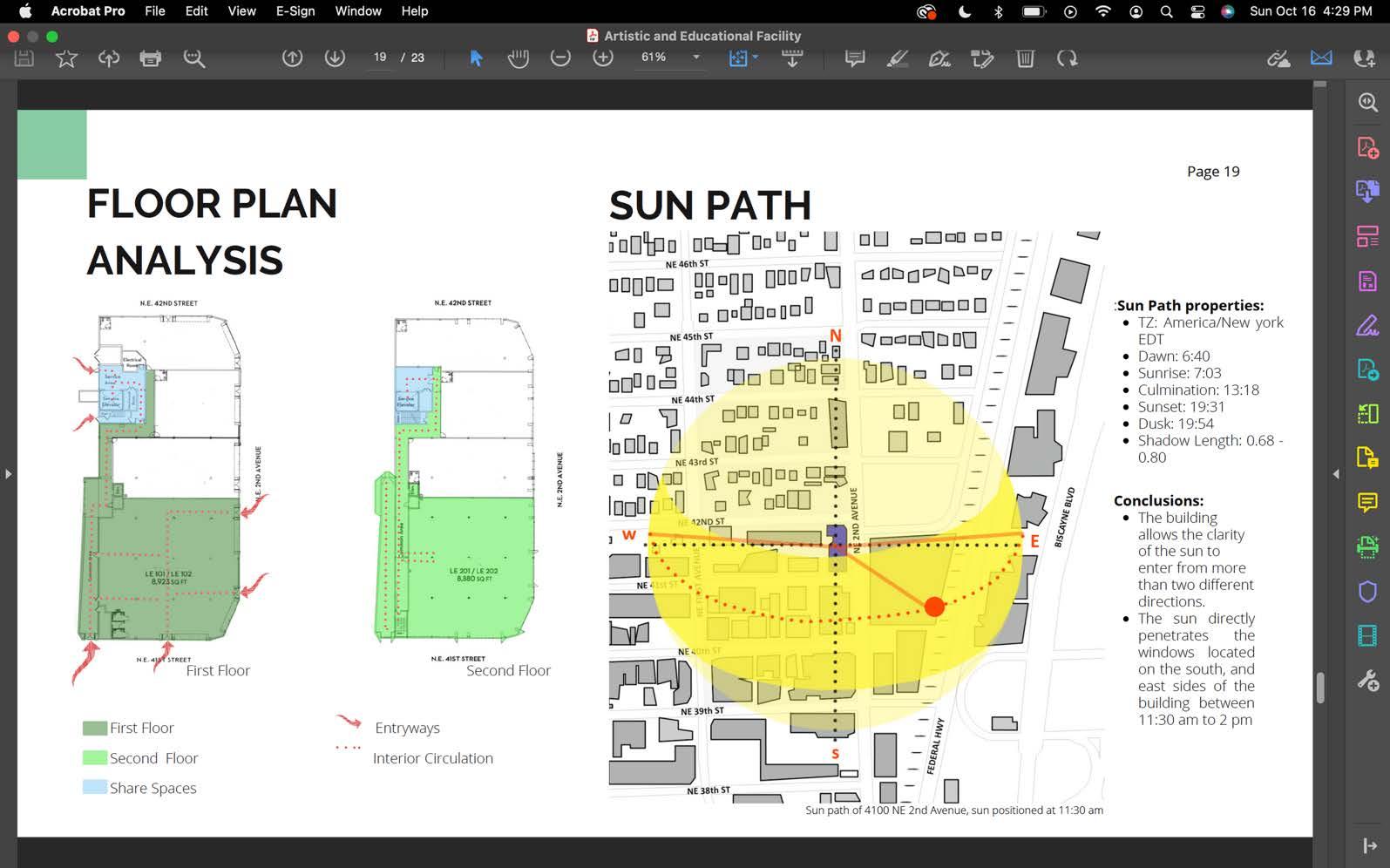The height and width of the screenshot is (868, 1390).
Task: Go to the next page button
Action: point(335,58)
